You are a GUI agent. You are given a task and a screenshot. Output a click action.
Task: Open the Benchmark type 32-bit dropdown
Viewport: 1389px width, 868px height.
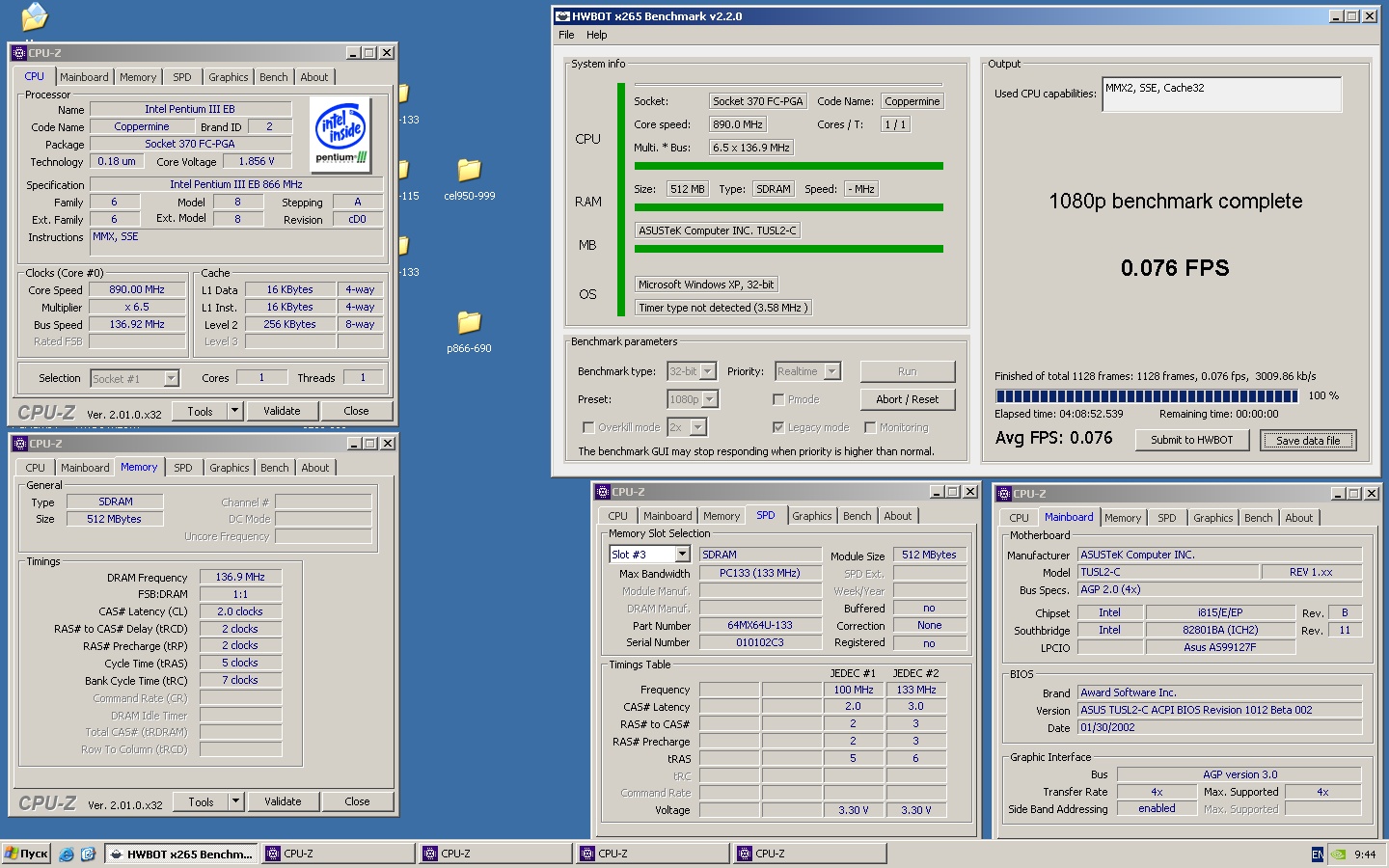tap(708, 371)
